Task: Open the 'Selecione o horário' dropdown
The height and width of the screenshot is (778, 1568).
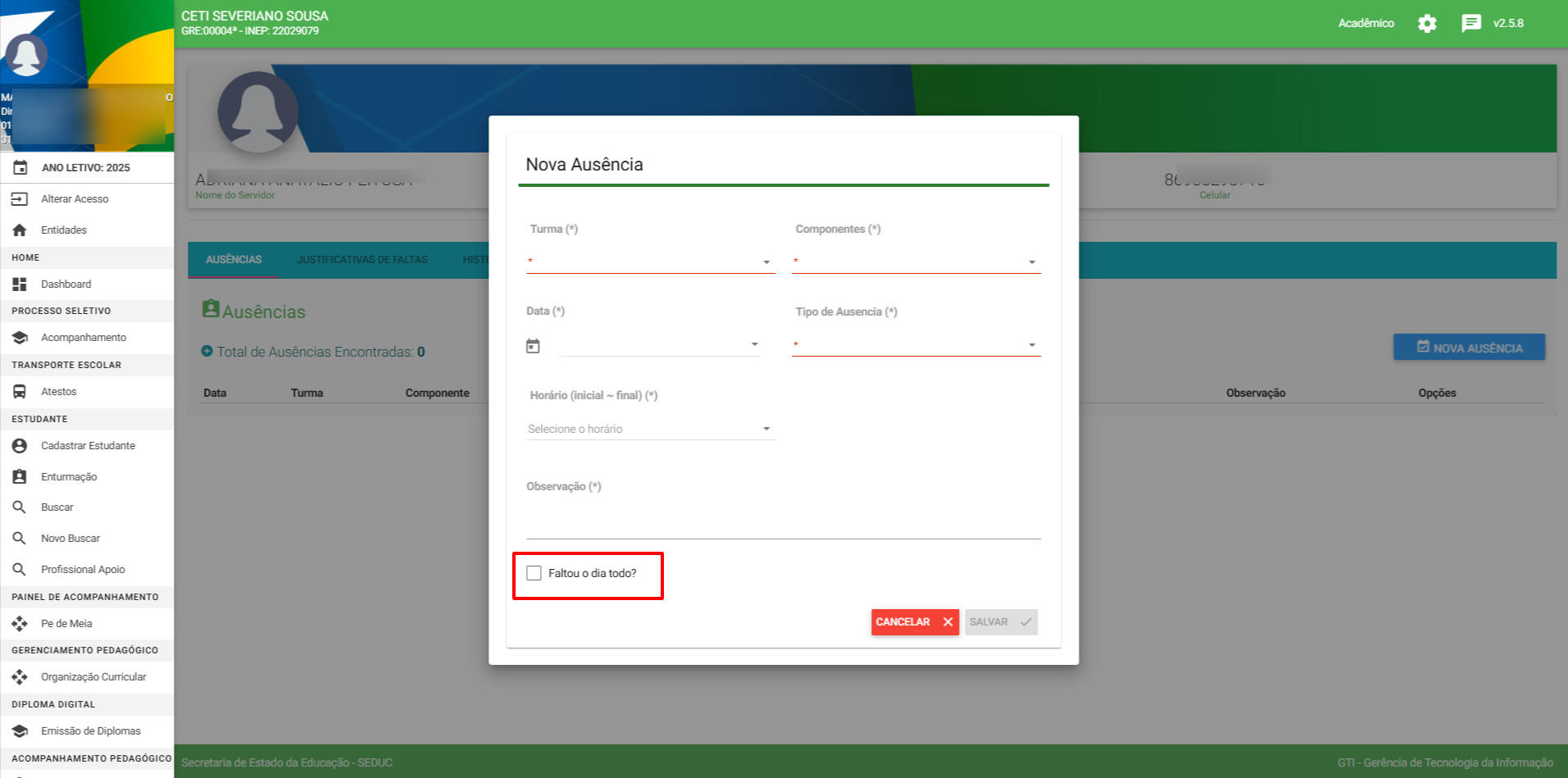Action: pyautogui.click(x=651, y=429)
